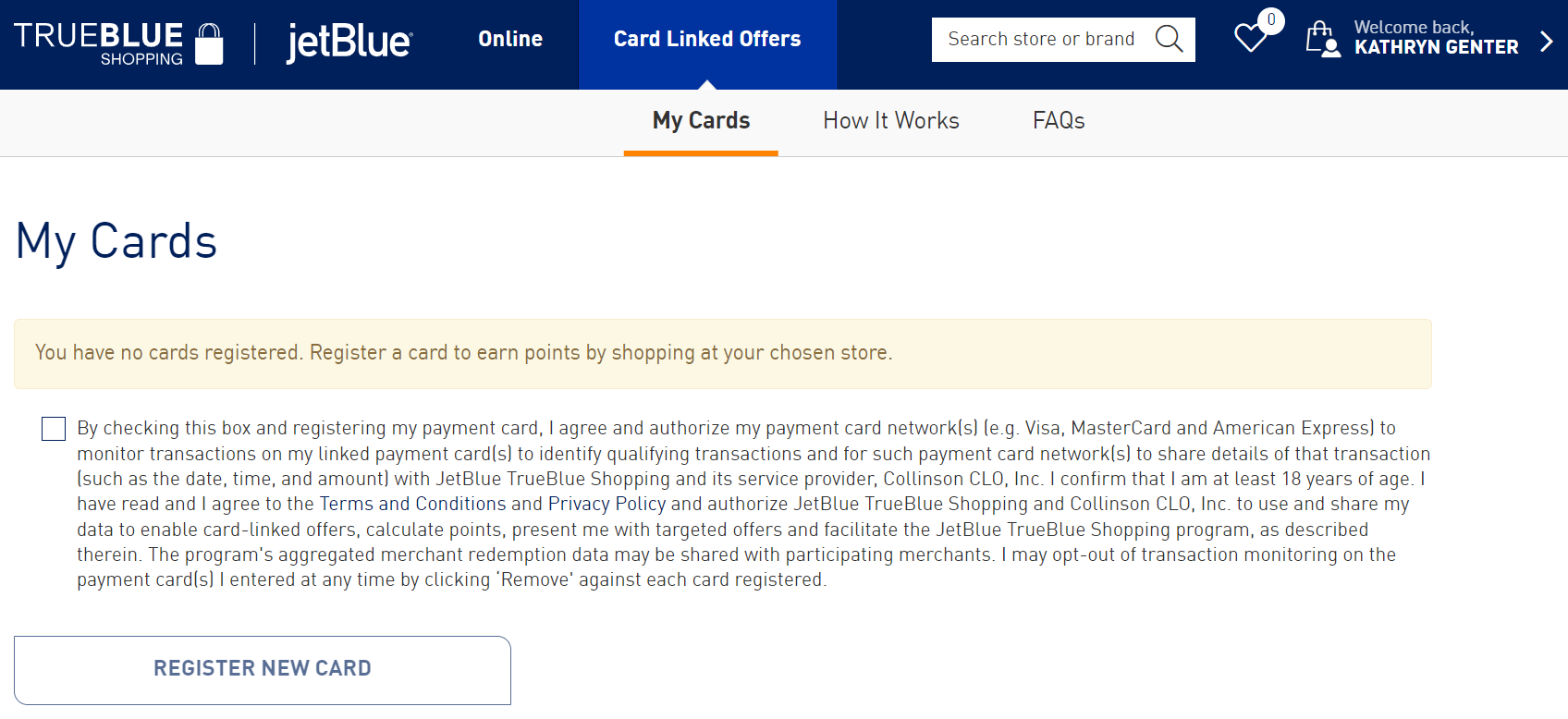Click REGISTER NEW CARD button
1568x719 pixels.
(x=263, y=667)
